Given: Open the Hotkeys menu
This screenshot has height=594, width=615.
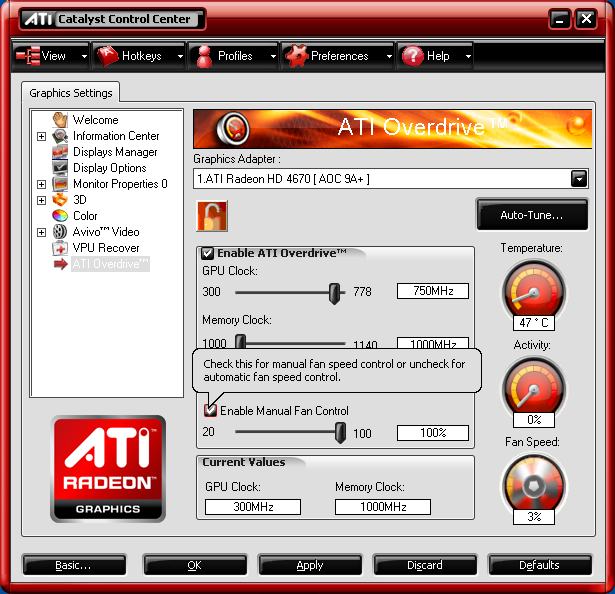Looking at the screenshot, I should click(x=139, y=56).
